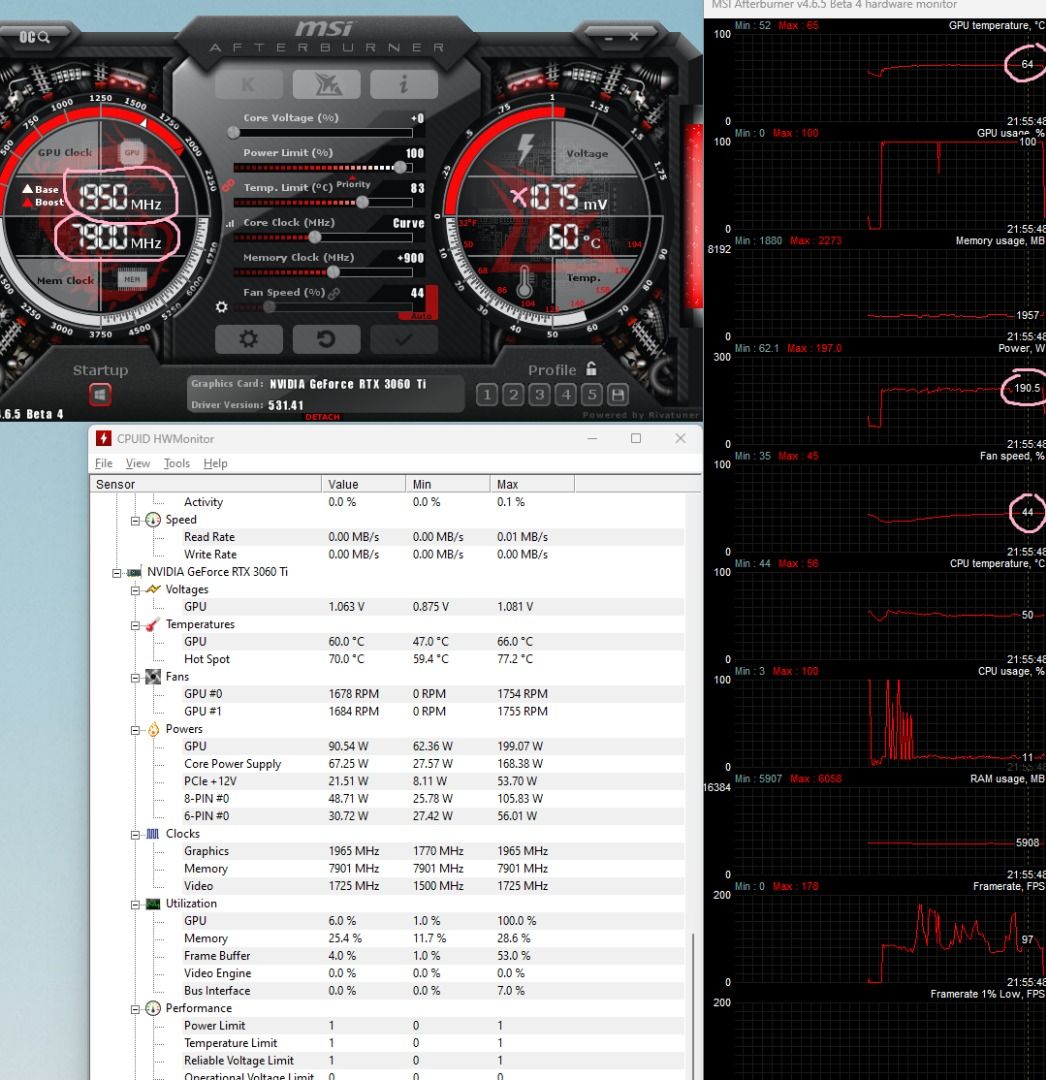Click the DETACH link

(x=322, y=417)
